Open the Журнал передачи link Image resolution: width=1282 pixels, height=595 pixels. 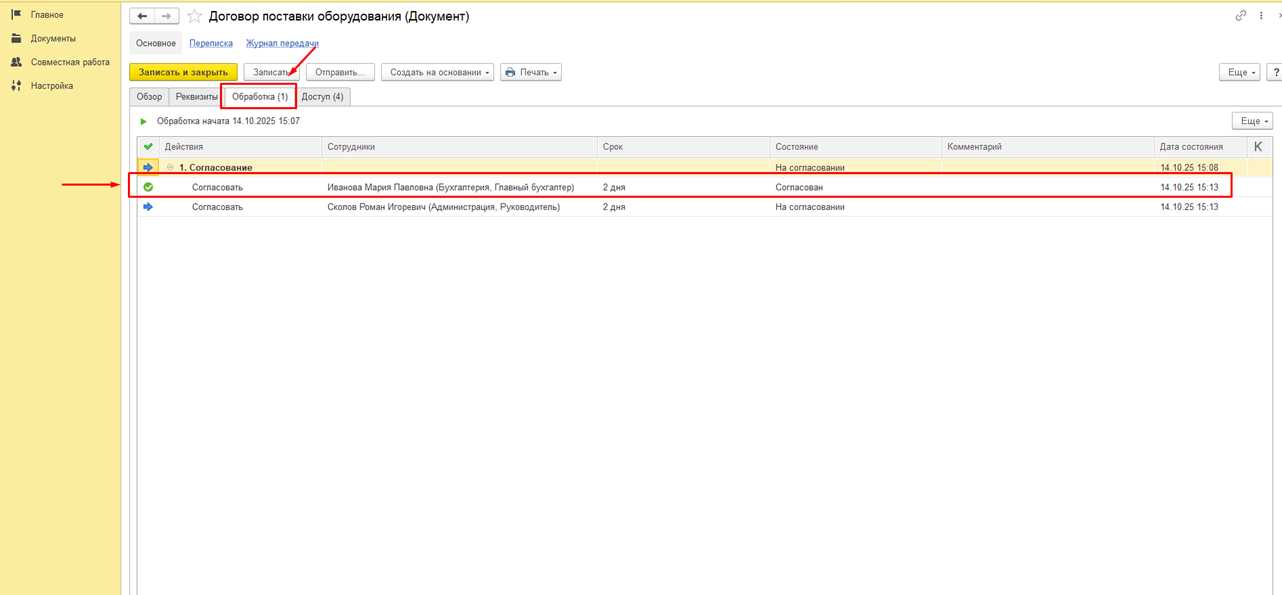(282, 43)
